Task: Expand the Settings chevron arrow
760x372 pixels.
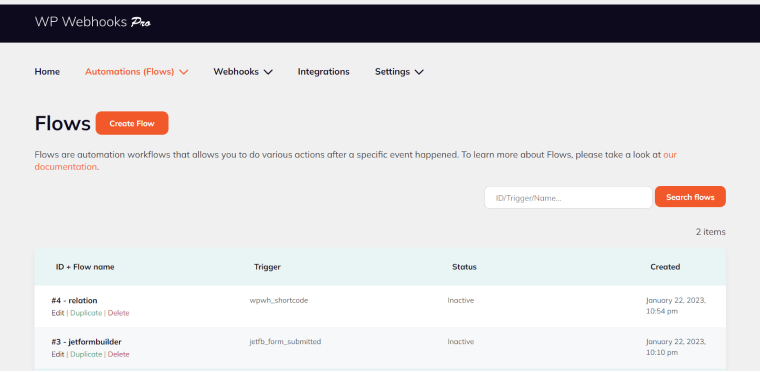Action: coord(419,72)
